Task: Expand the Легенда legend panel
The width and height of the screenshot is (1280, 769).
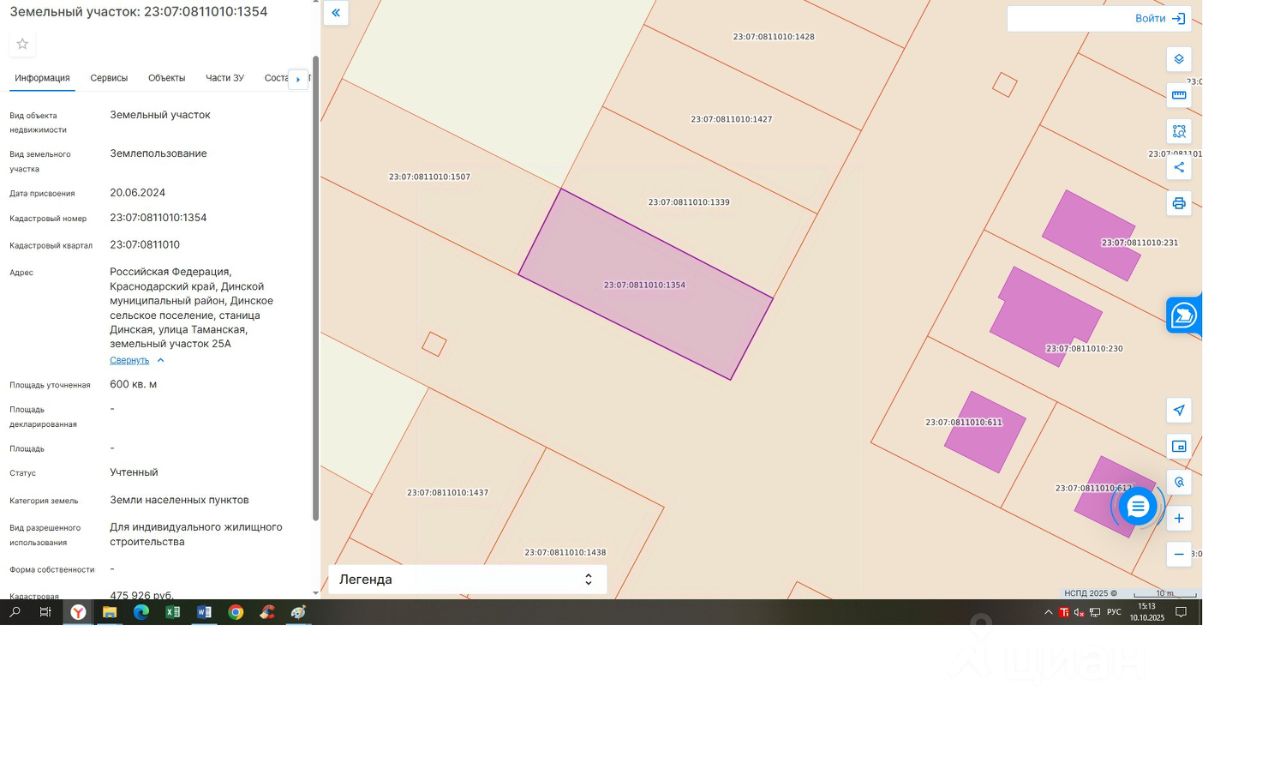Action: pos(467,579)
